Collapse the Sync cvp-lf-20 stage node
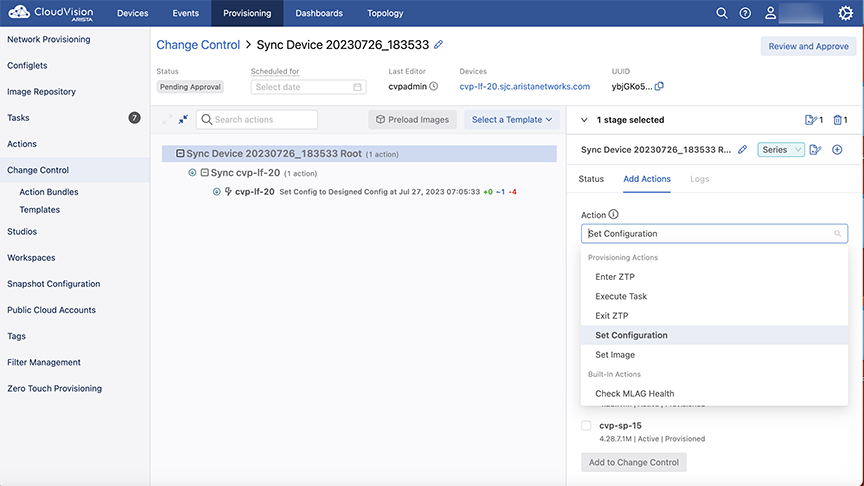 pyautogui.click(x=204, y=172)
